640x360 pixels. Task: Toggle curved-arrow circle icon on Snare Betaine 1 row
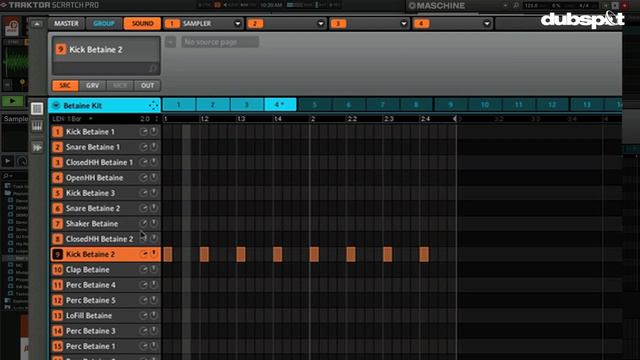coord(144,147)
